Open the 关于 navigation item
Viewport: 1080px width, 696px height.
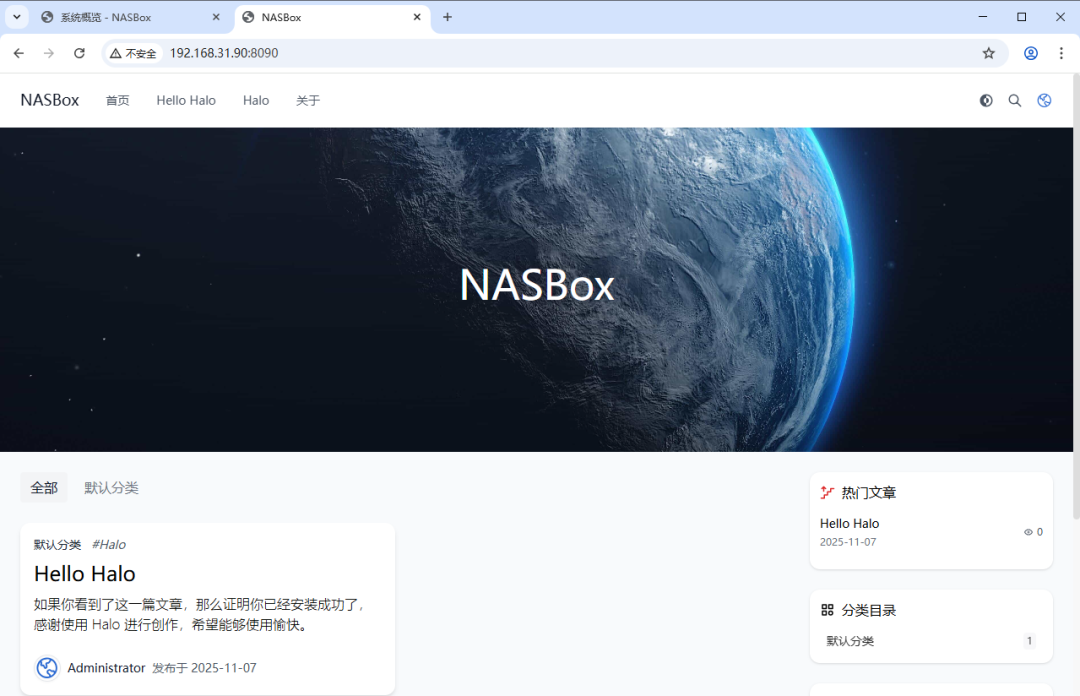pos(308,101)
